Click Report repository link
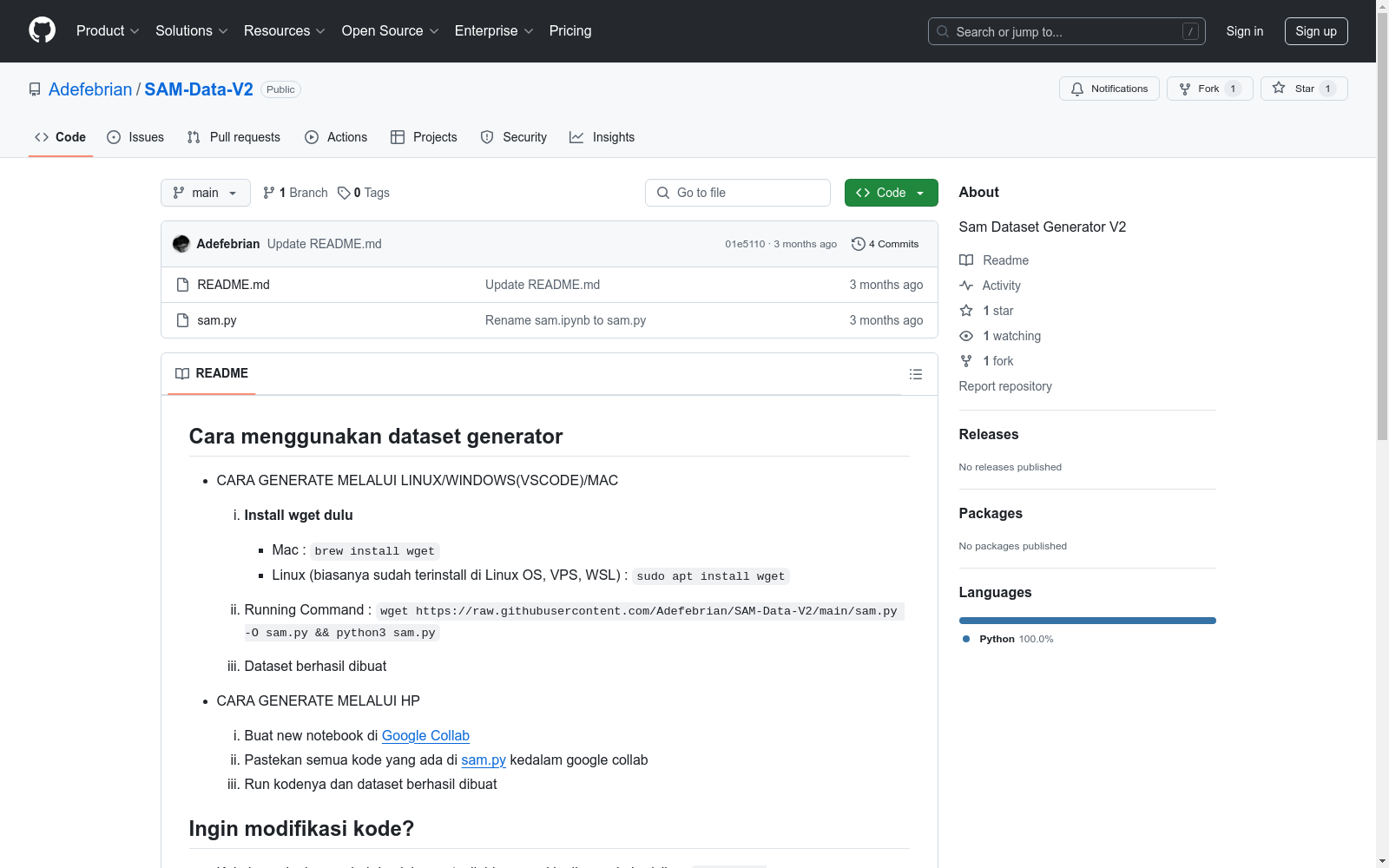 coord(1005,386)
